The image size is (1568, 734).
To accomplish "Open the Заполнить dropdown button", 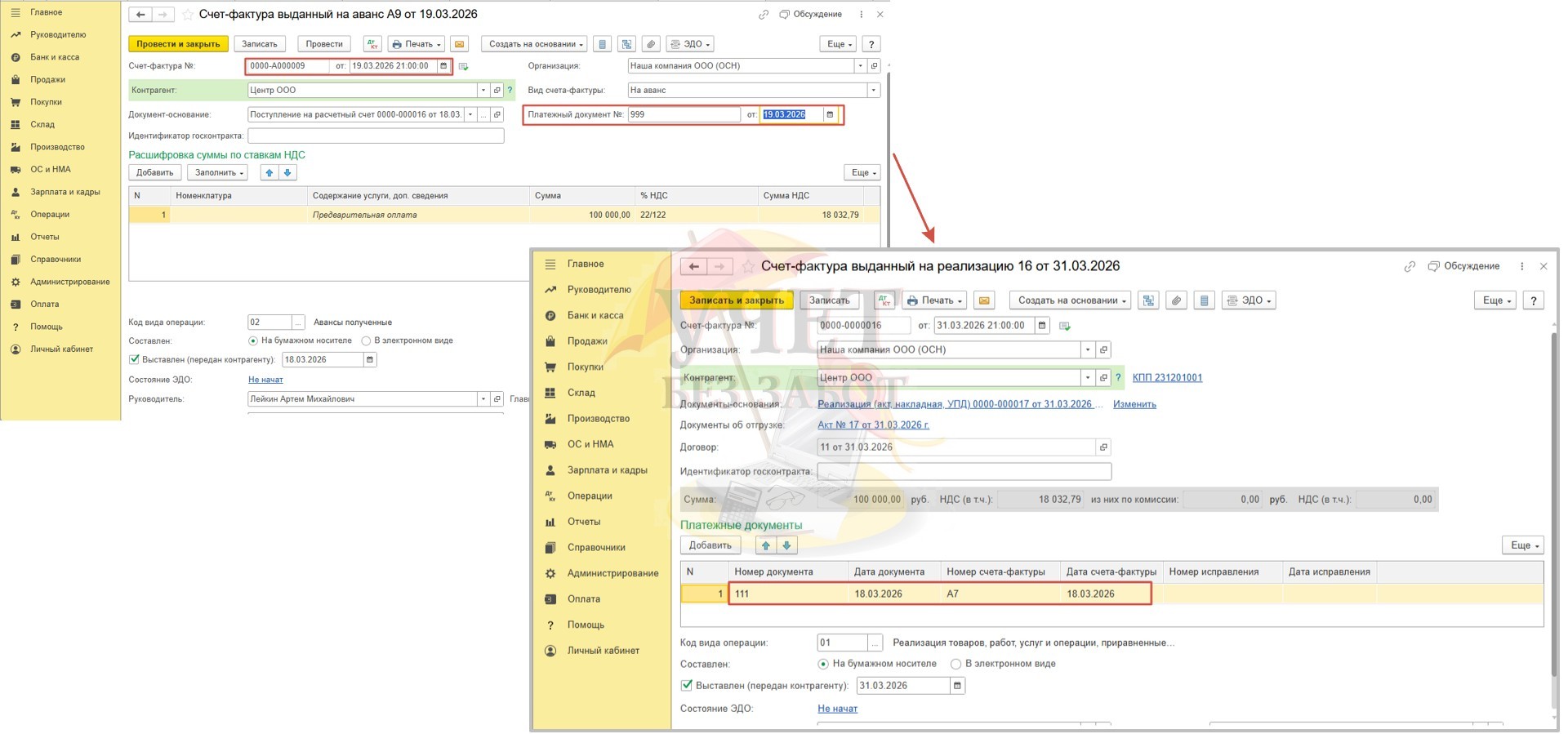I will coord(220,172).
